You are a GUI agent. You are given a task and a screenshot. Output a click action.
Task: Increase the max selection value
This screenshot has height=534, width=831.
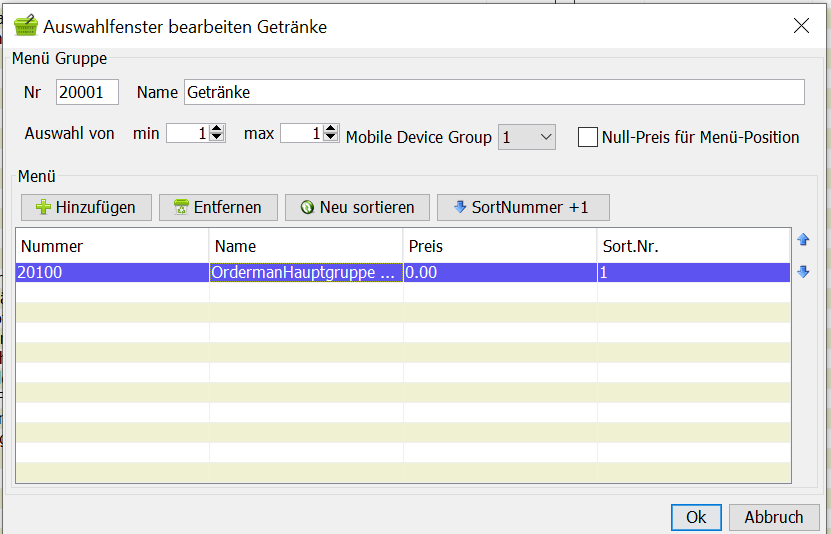click(331, 128)
